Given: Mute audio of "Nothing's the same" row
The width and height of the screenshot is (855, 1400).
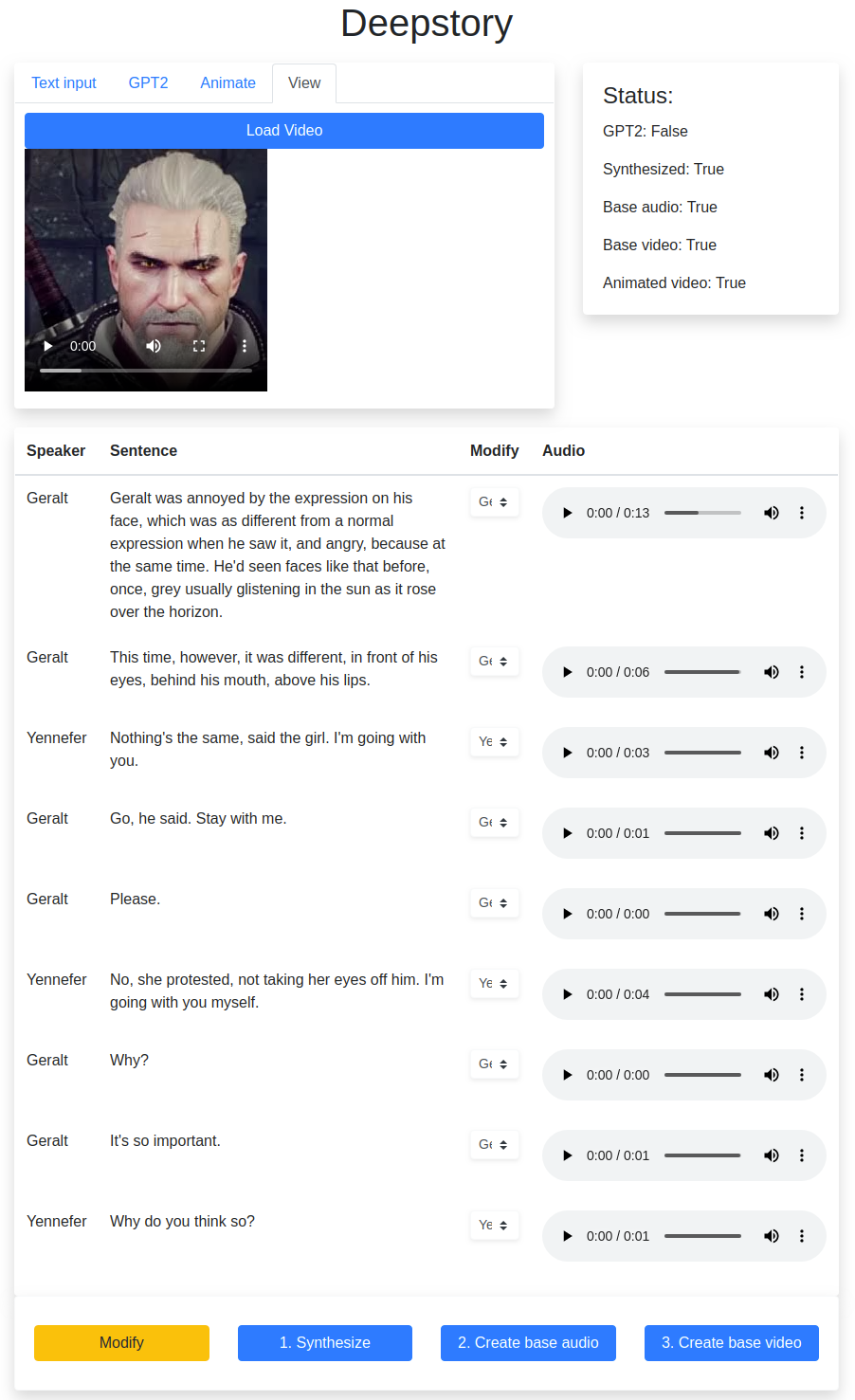Looking at the screenshot, I should click(772, 753).
